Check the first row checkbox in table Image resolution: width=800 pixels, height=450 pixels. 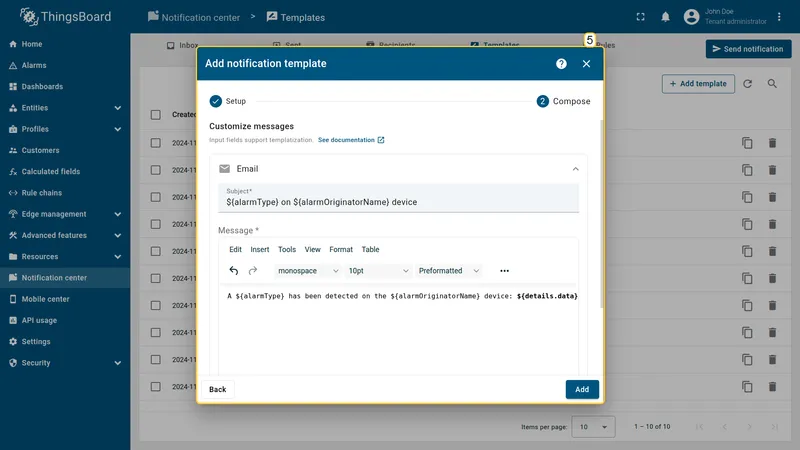[156, 143]
